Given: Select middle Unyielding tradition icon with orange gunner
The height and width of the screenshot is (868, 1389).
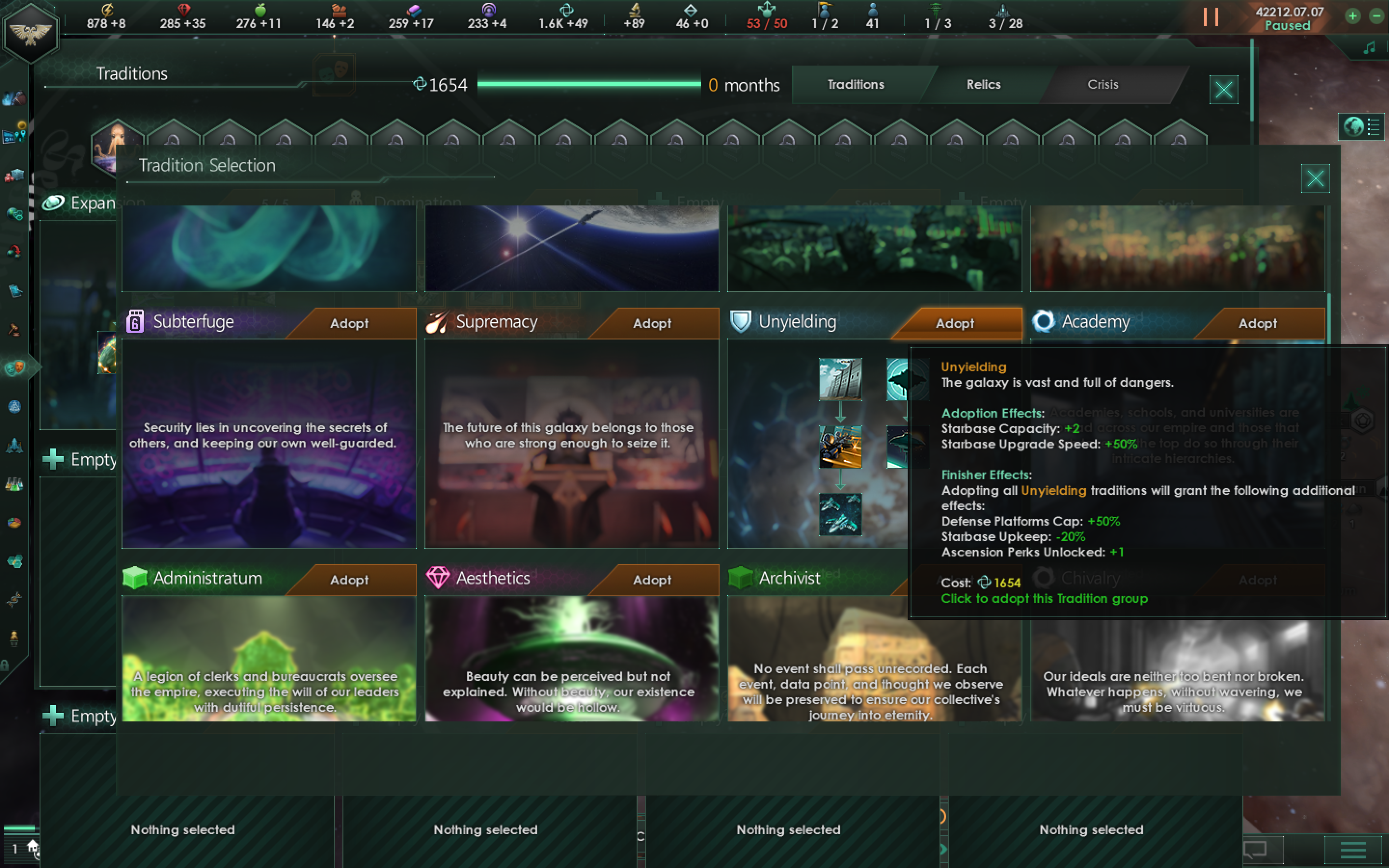Looking at the screenshot, I should pos(840,447).
